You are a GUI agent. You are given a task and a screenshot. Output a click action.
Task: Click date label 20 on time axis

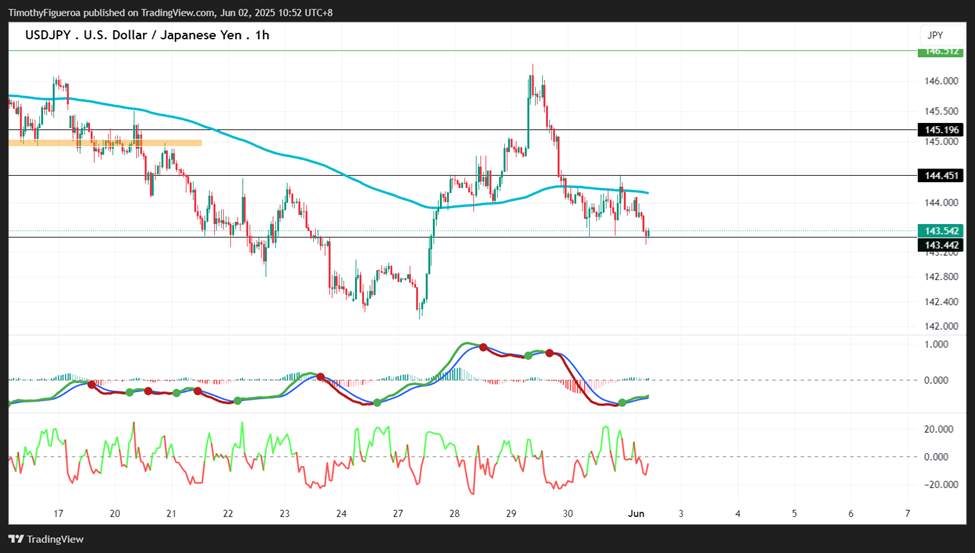point(115,514)
